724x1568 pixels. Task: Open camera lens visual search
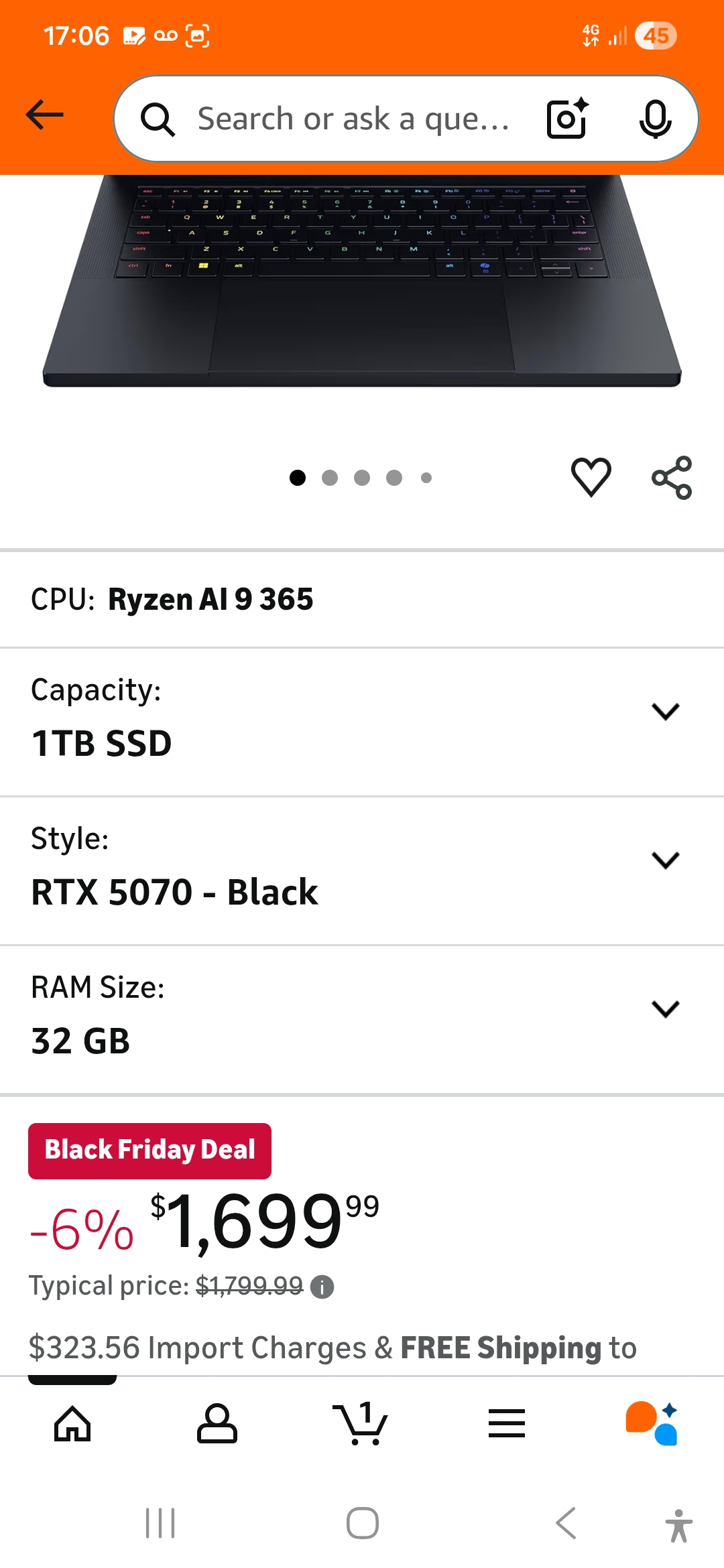pos(567,119)
